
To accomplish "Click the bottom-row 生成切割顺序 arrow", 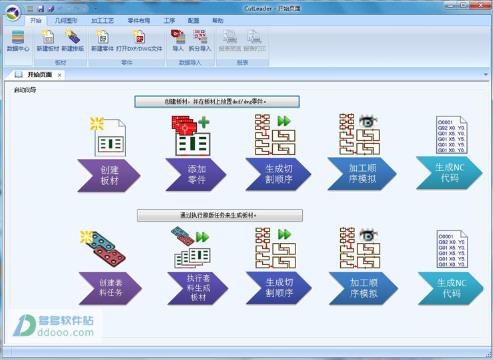I will pos(279,288).
